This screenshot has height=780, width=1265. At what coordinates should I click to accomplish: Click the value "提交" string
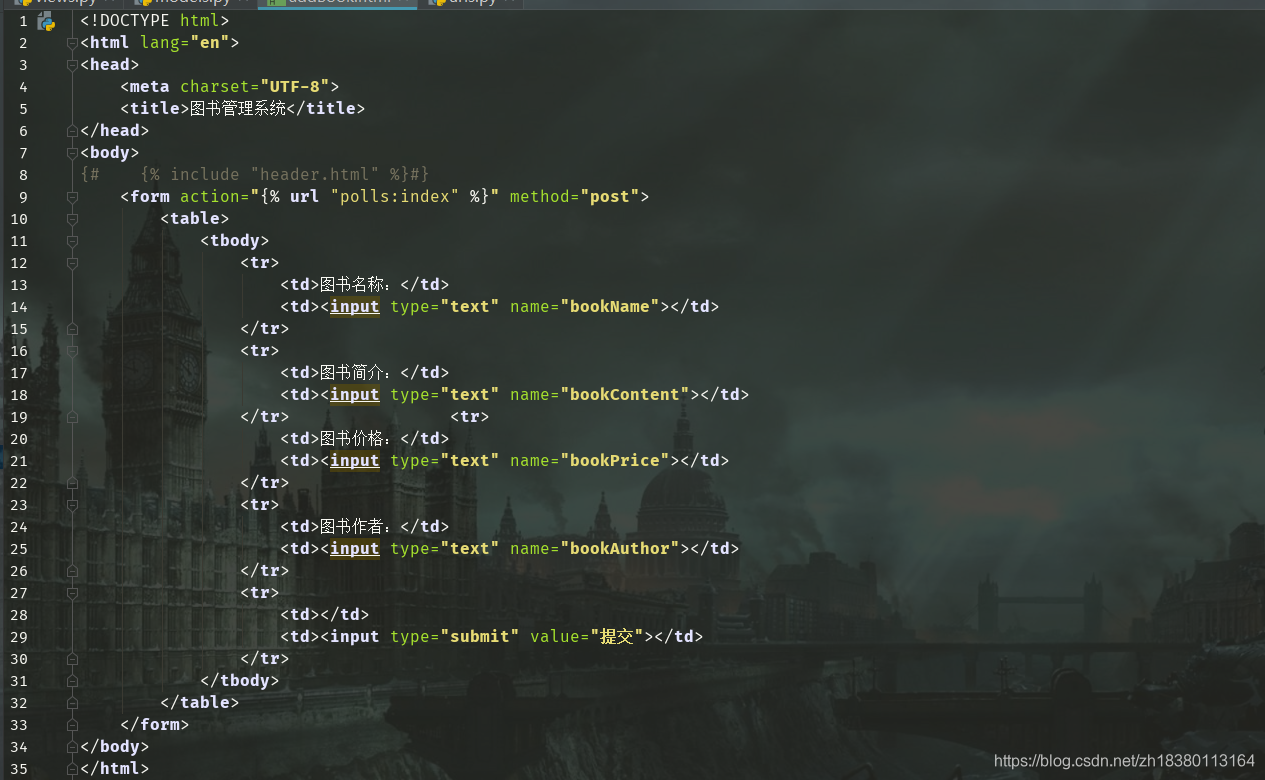(617, 637)
